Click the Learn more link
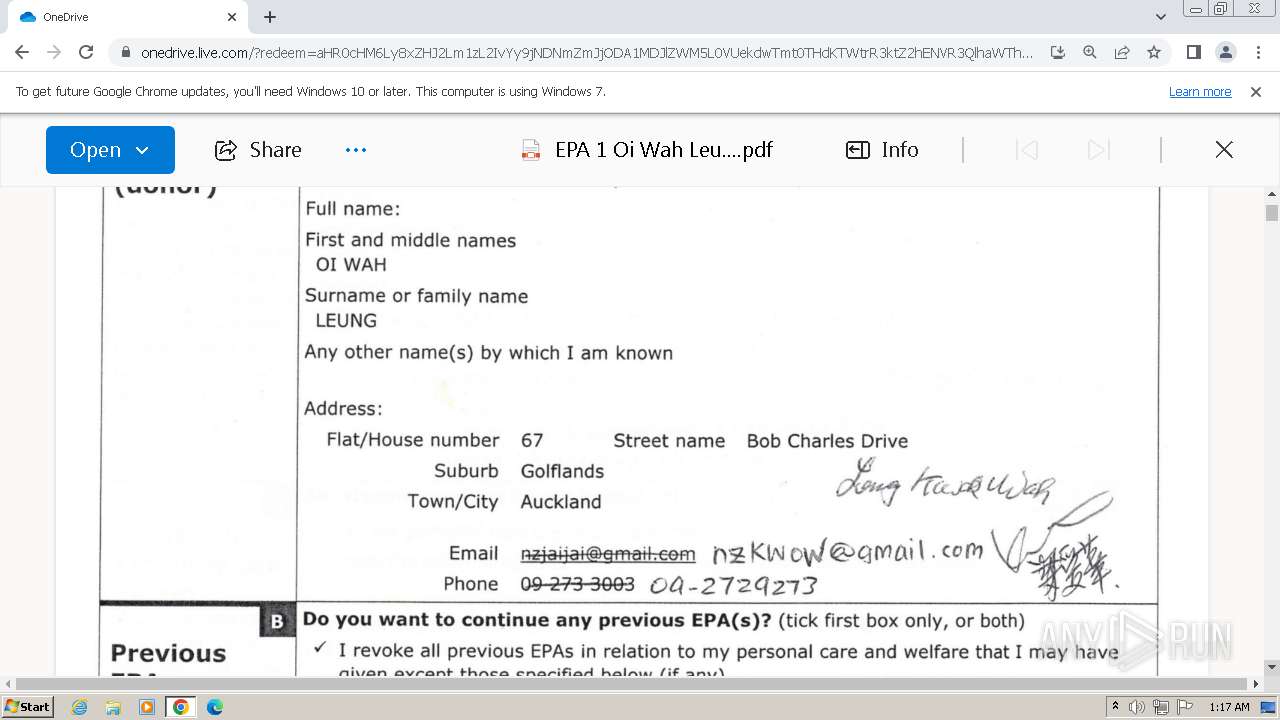 pyautogui.click(x=1200, y=91)
